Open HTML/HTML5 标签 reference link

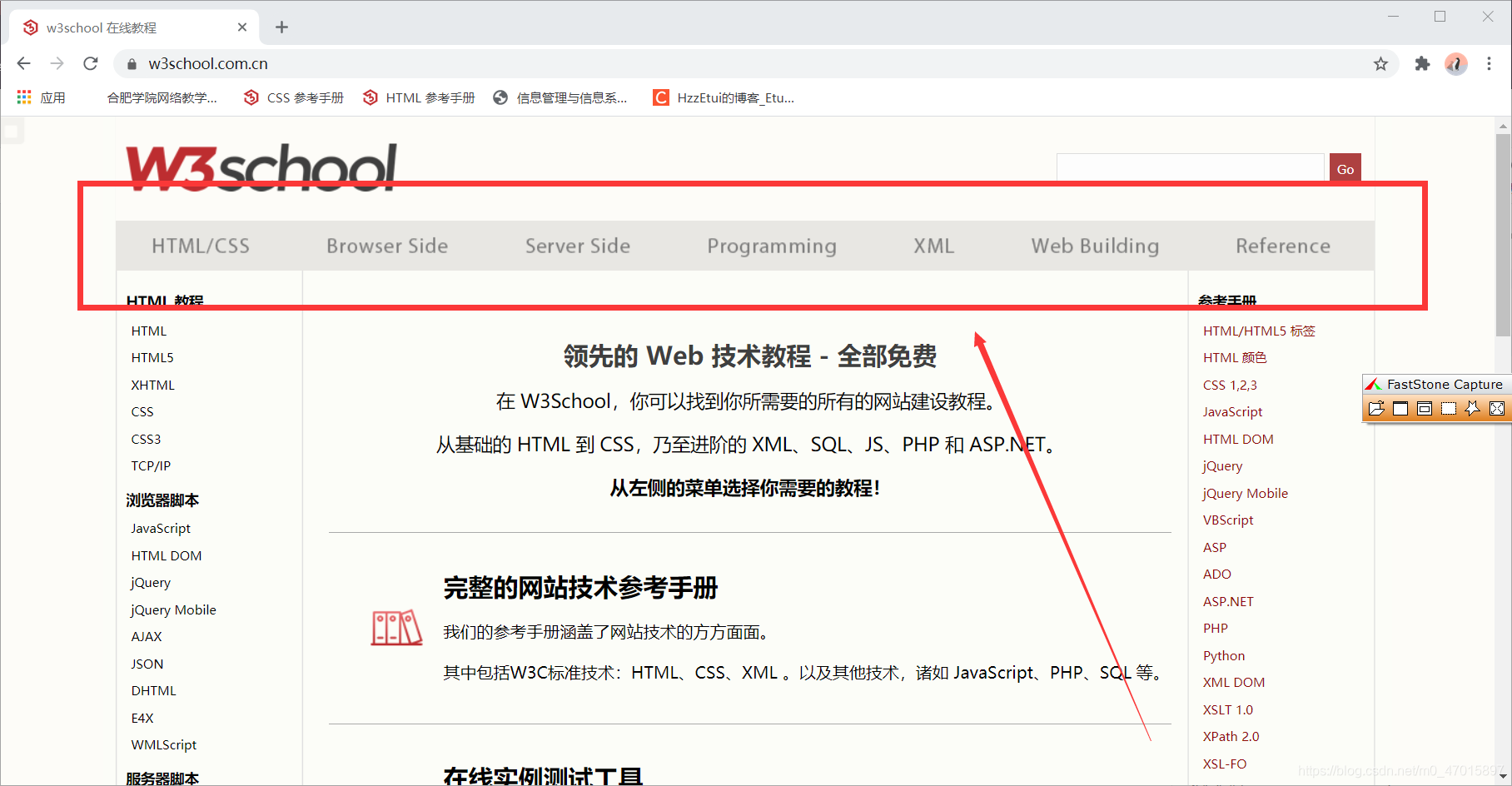tap(1259, 331)
